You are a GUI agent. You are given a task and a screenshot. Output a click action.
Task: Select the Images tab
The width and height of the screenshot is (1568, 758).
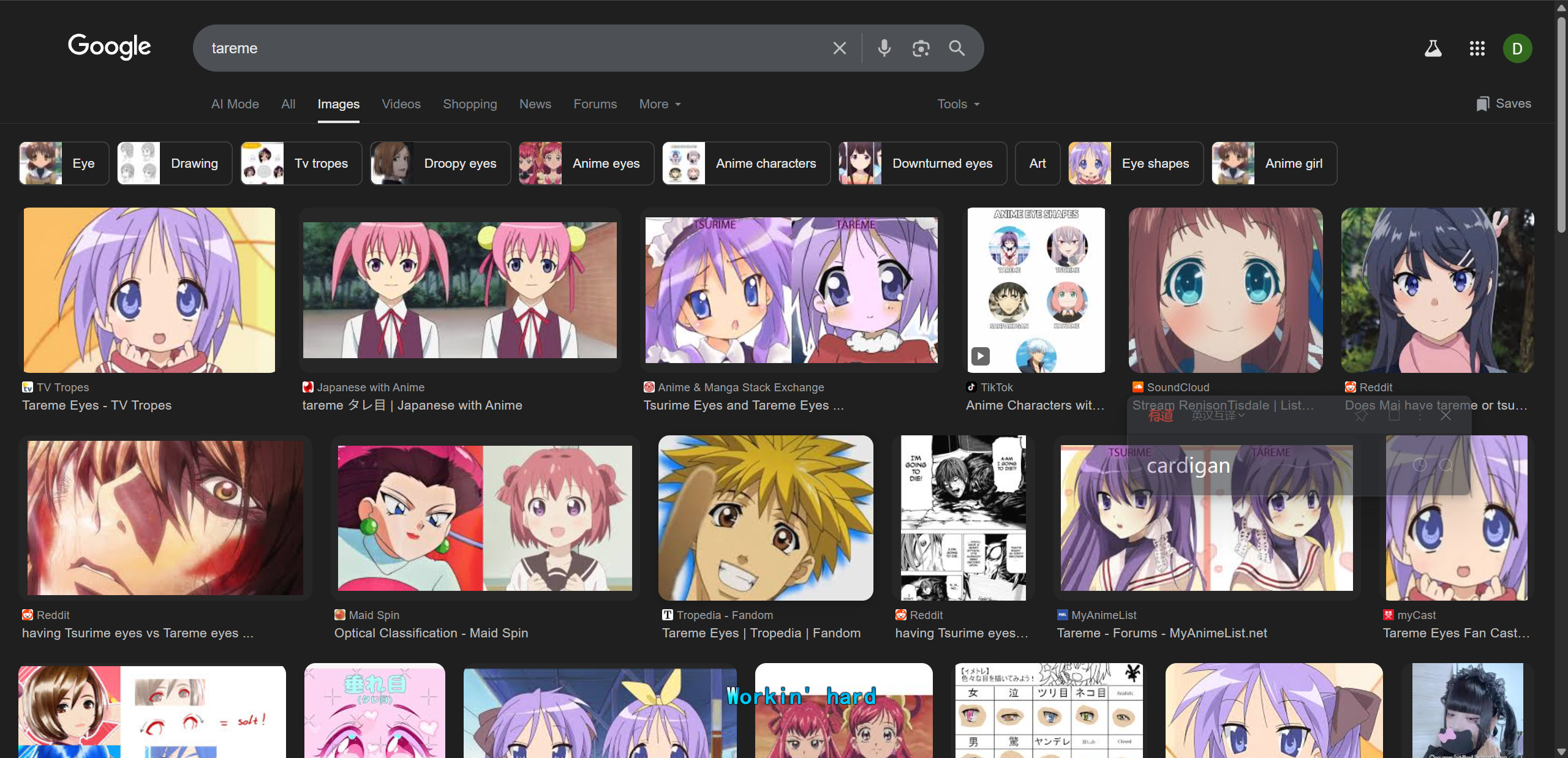338,104
